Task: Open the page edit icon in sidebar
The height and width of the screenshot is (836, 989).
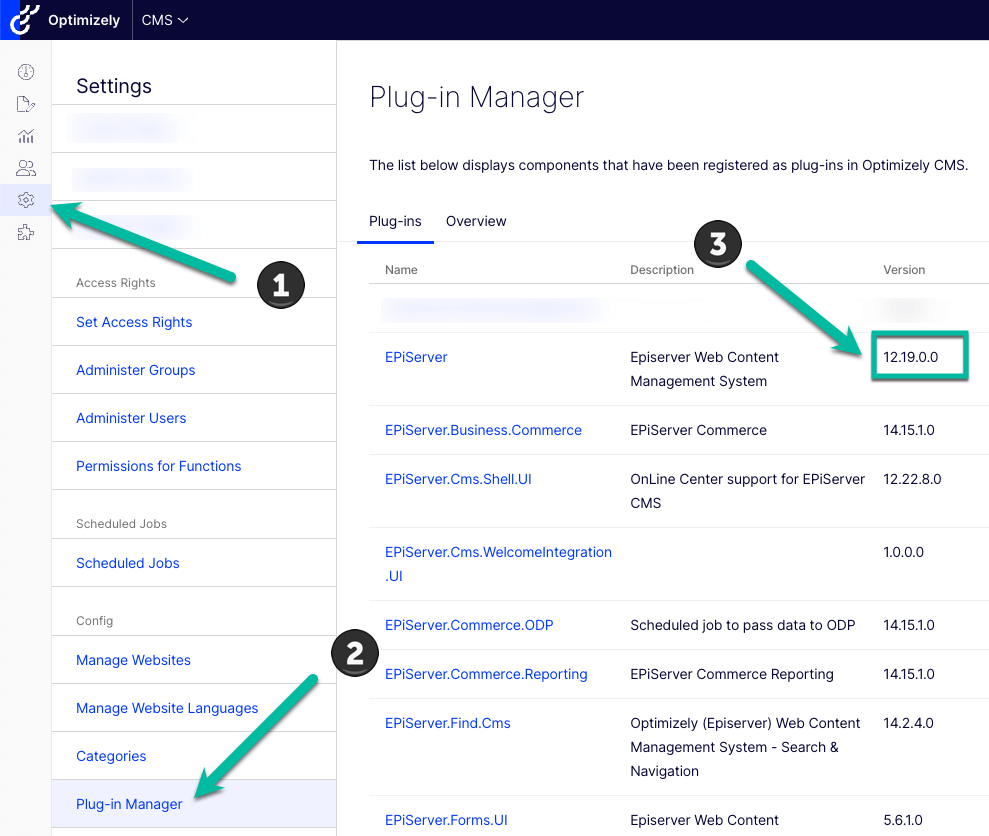Action: click(26, 104)
